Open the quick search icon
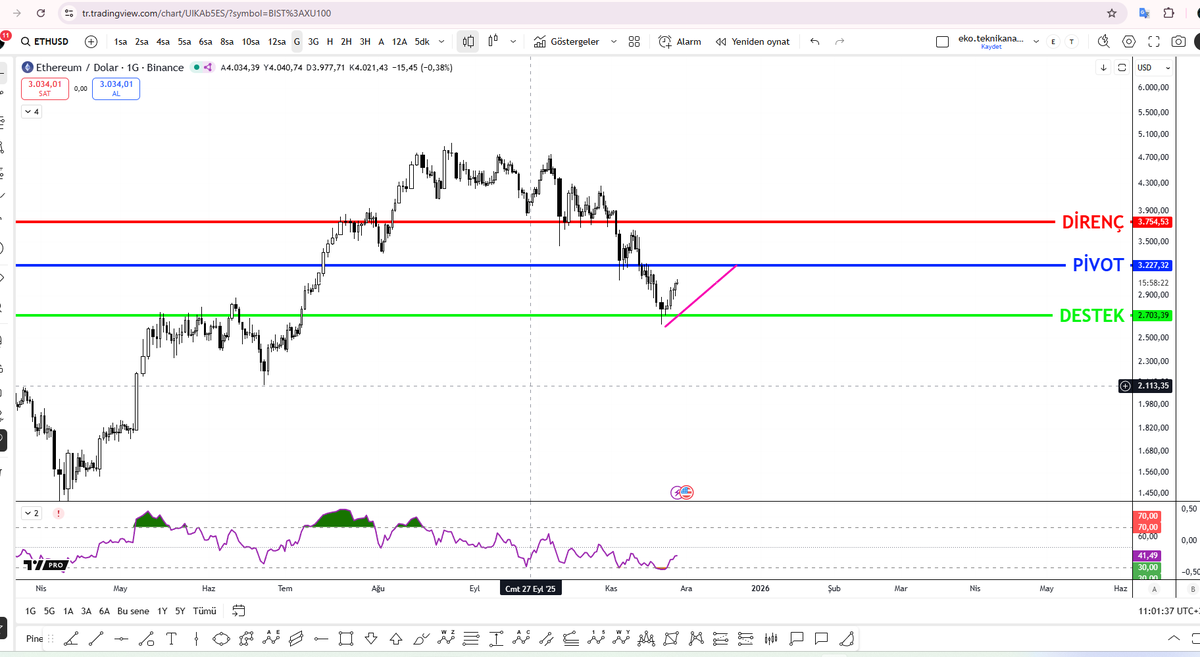 point(1104,42)
